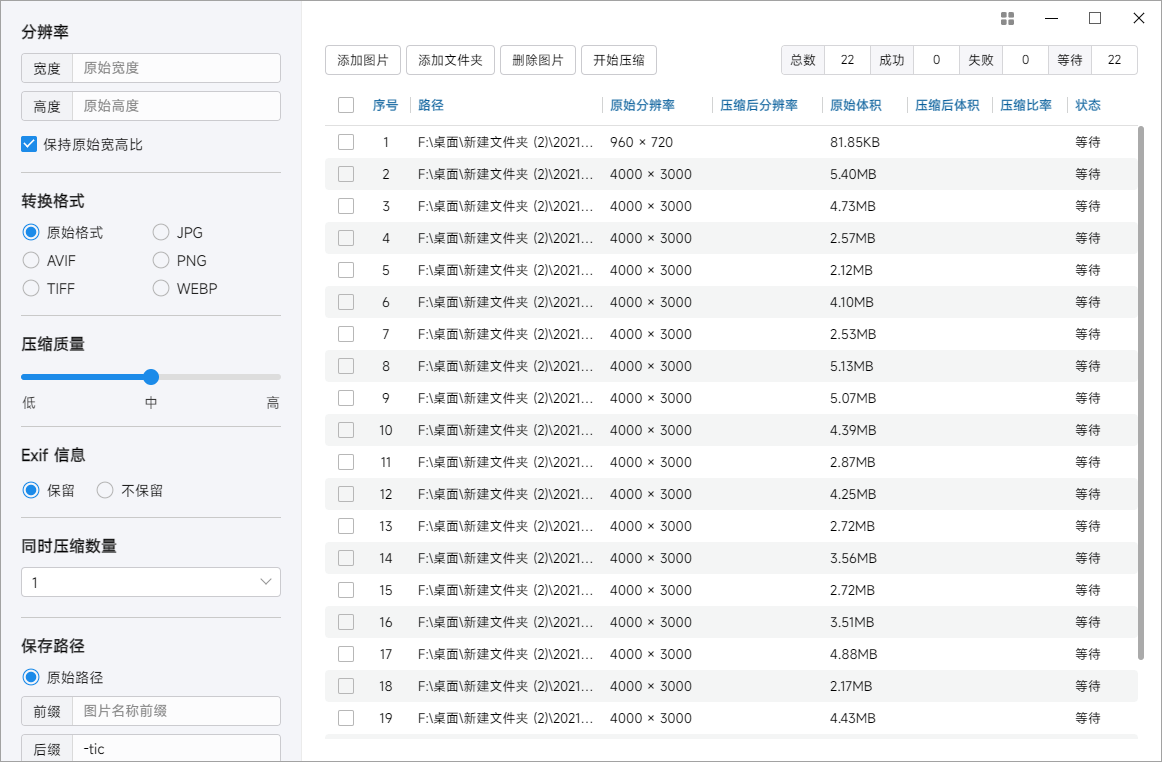This screenshot has height=762, width=1162.
Task: Click the 4.43MB size cell
Action: [853, 718]
